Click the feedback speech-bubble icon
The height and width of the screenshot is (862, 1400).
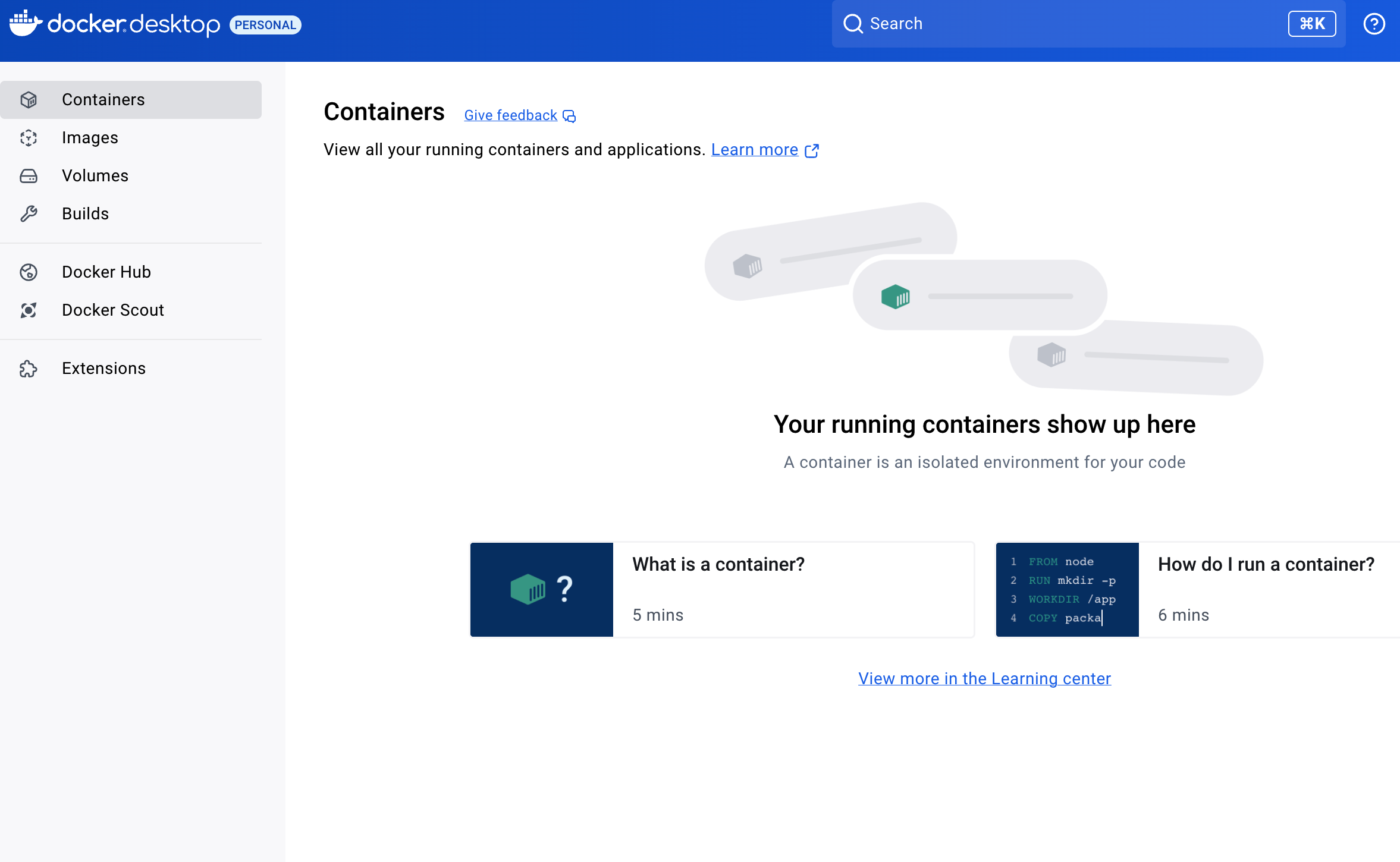click(569, 116)
